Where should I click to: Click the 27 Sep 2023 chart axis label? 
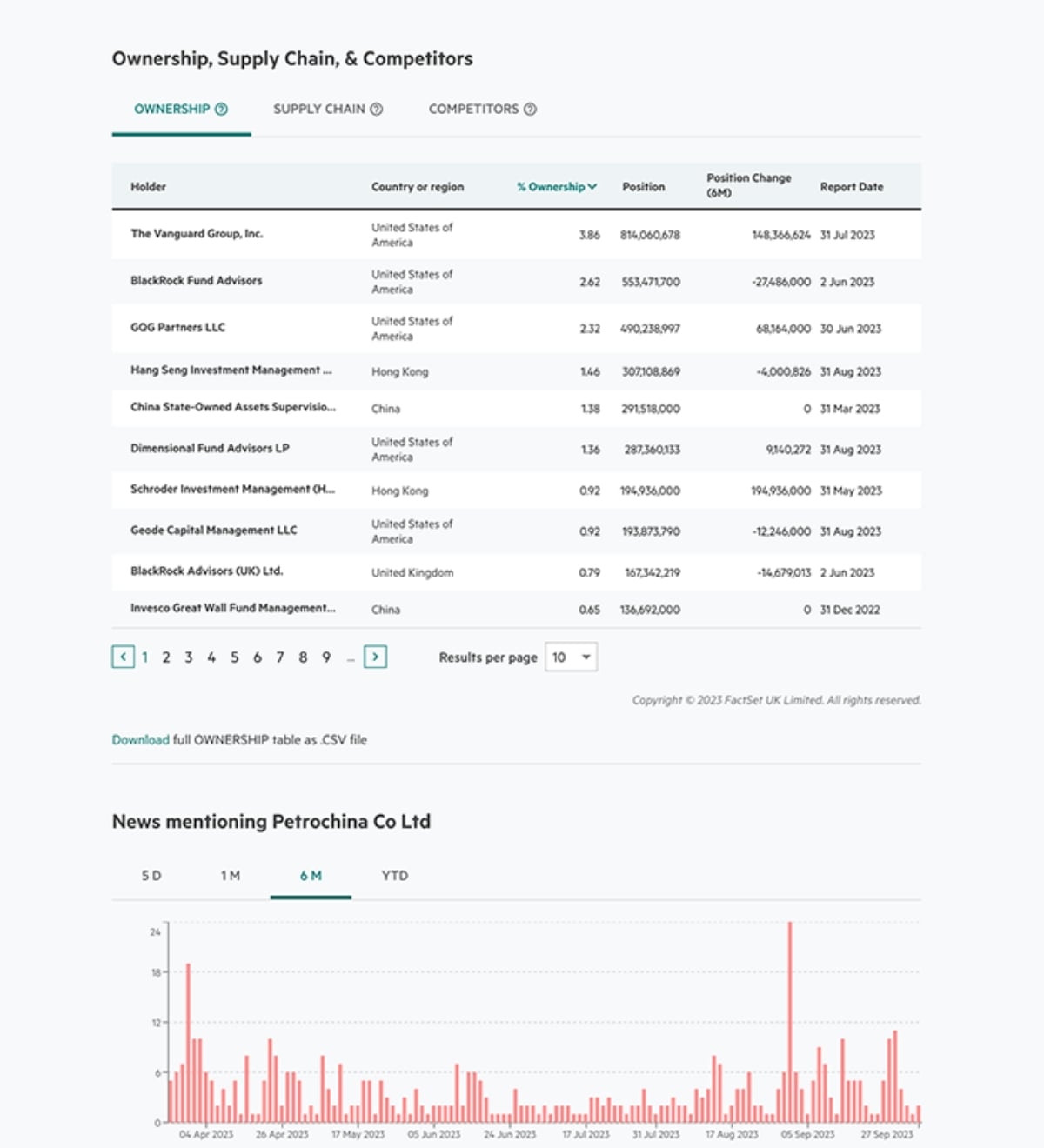(887, 1135)
